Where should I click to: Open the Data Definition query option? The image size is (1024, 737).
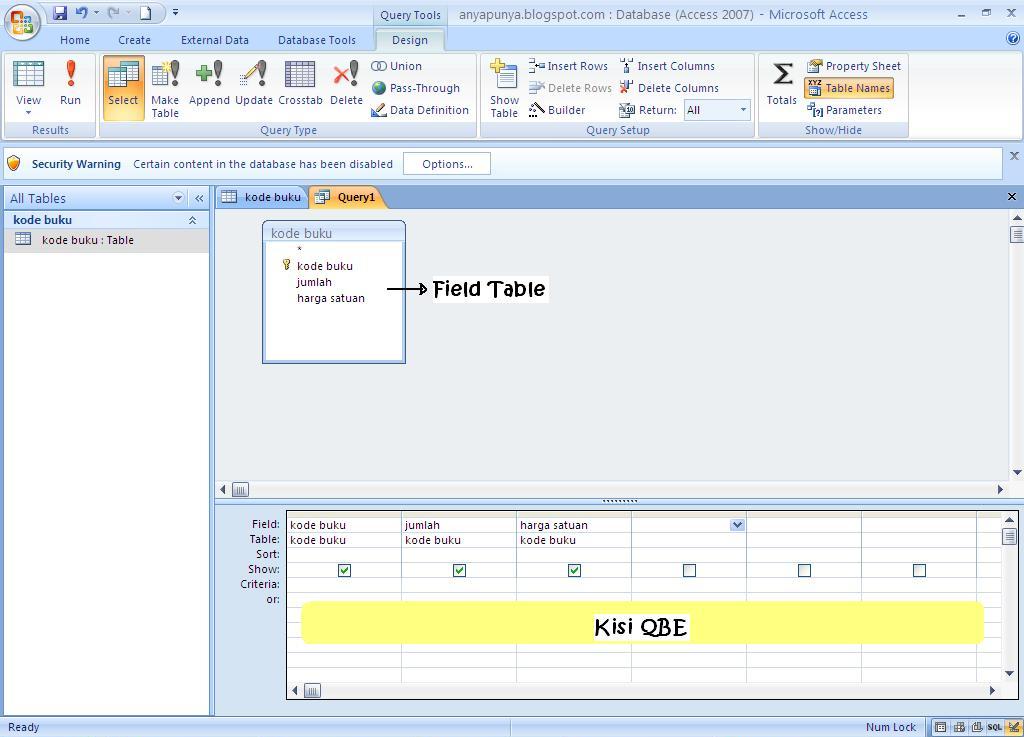pos(420,110)
